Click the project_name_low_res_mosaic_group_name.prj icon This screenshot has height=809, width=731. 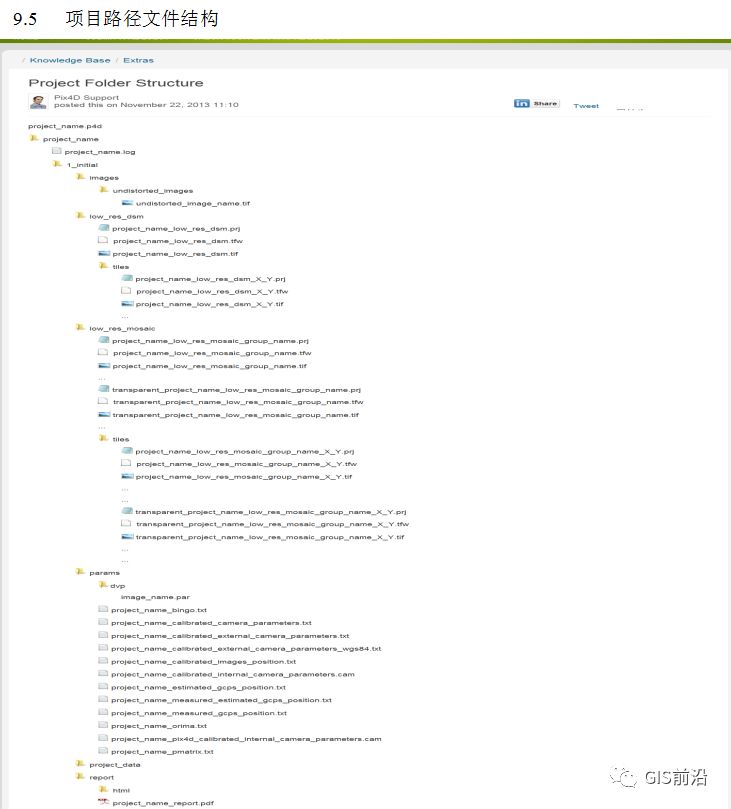point(104,340)
